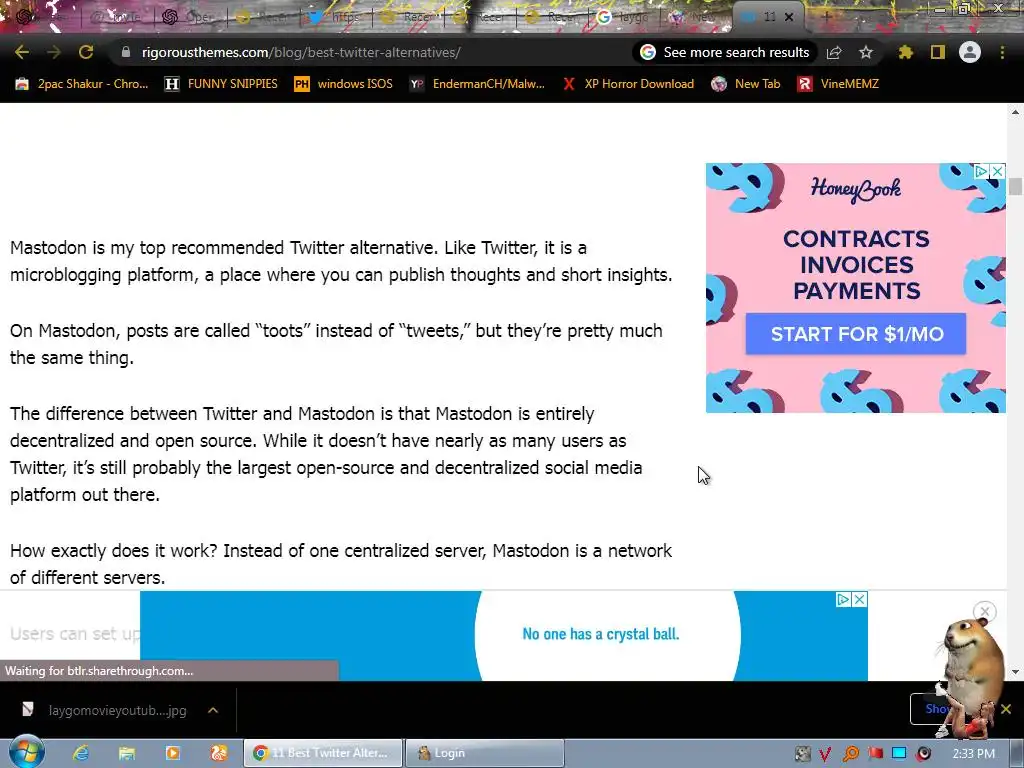This screenshot has width=1024, height=768.
Task: Open FUNNY SNIPPIES bookmark
Action: click(221, 84)
